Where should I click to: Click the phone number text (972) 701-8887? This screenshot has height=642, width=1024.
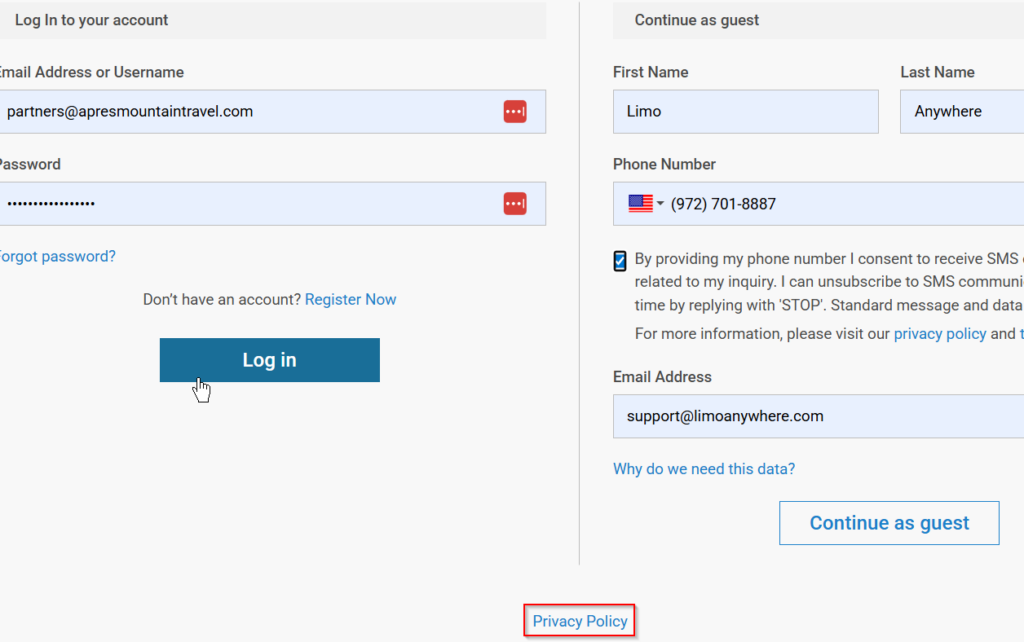pyautogui.click(x=723, y=204)
